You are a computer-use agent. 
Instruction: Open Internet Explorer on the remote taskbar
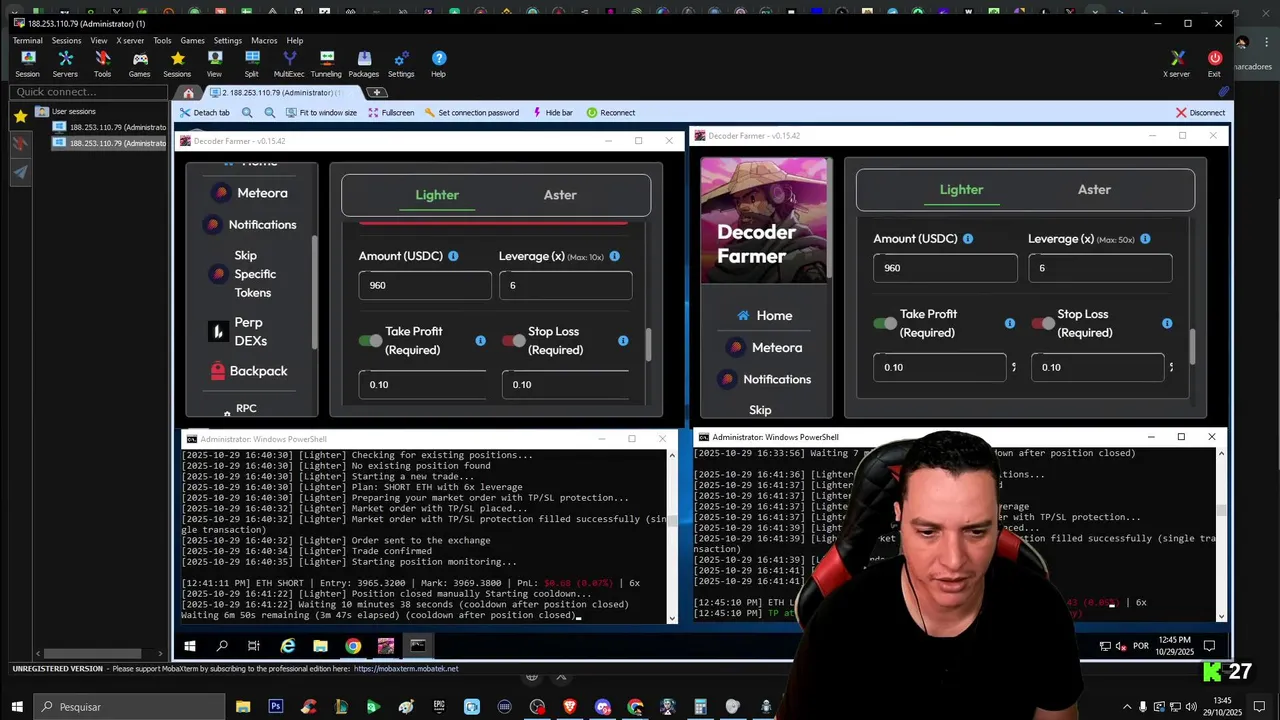point(288,646)
